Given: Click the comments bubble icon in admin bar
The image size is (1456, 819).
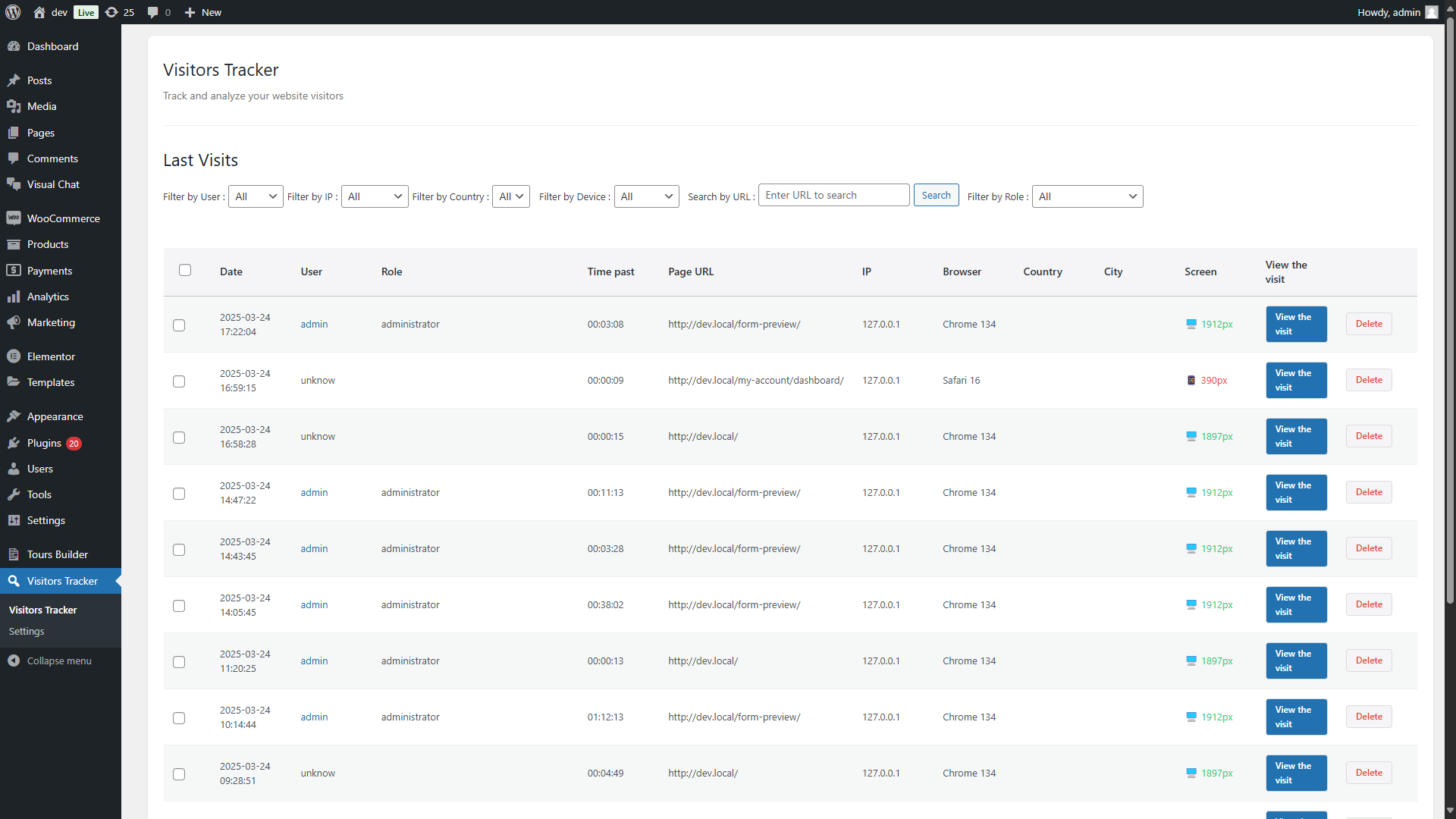Looking at the screenshot, I should tap(153, 12).
